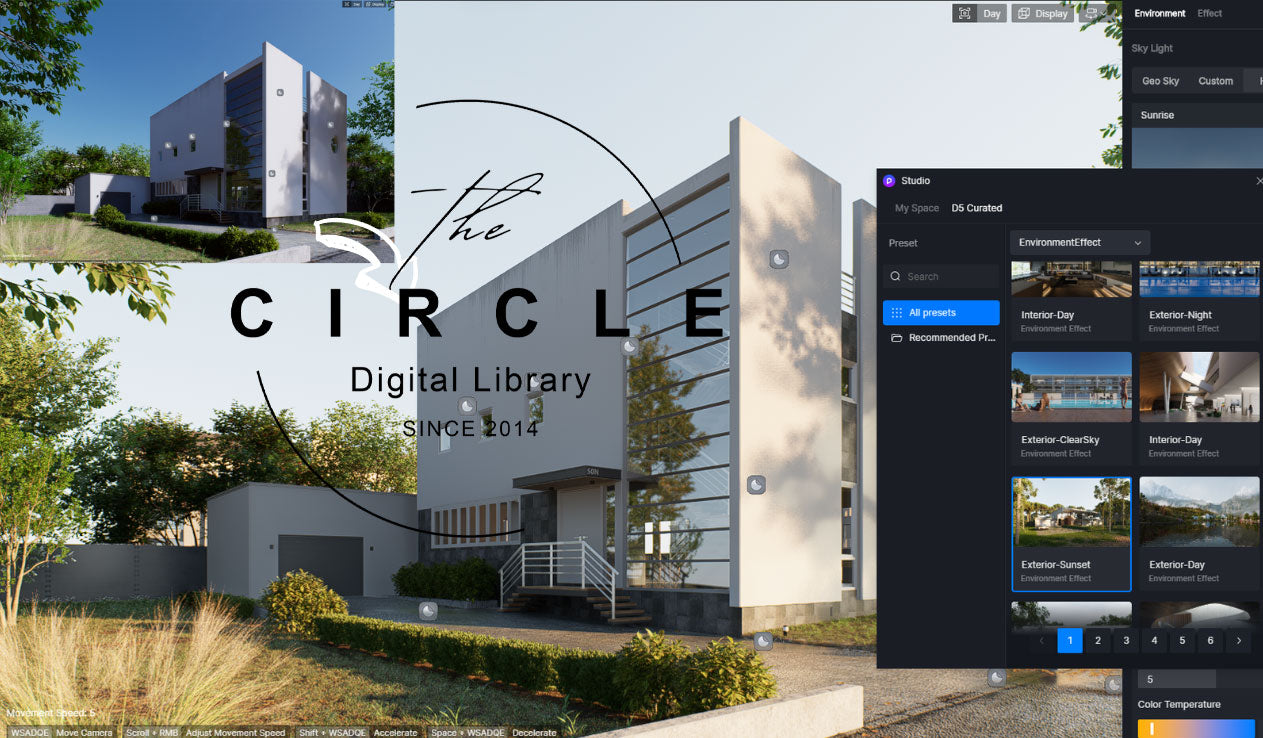This screenshot has height=738, width=1263.
Task: Select presets page 1
Action: (x=1070, y=641)
